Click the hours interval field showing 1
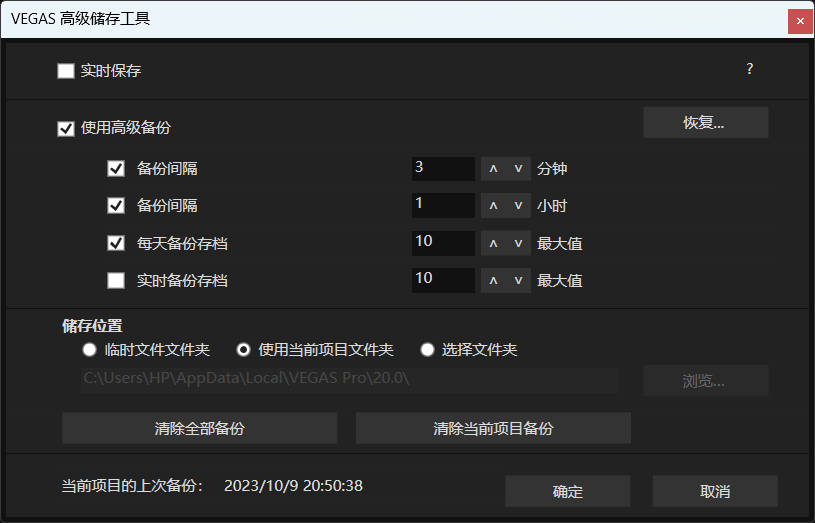This screenshot has height=523, width=815. 443,205
